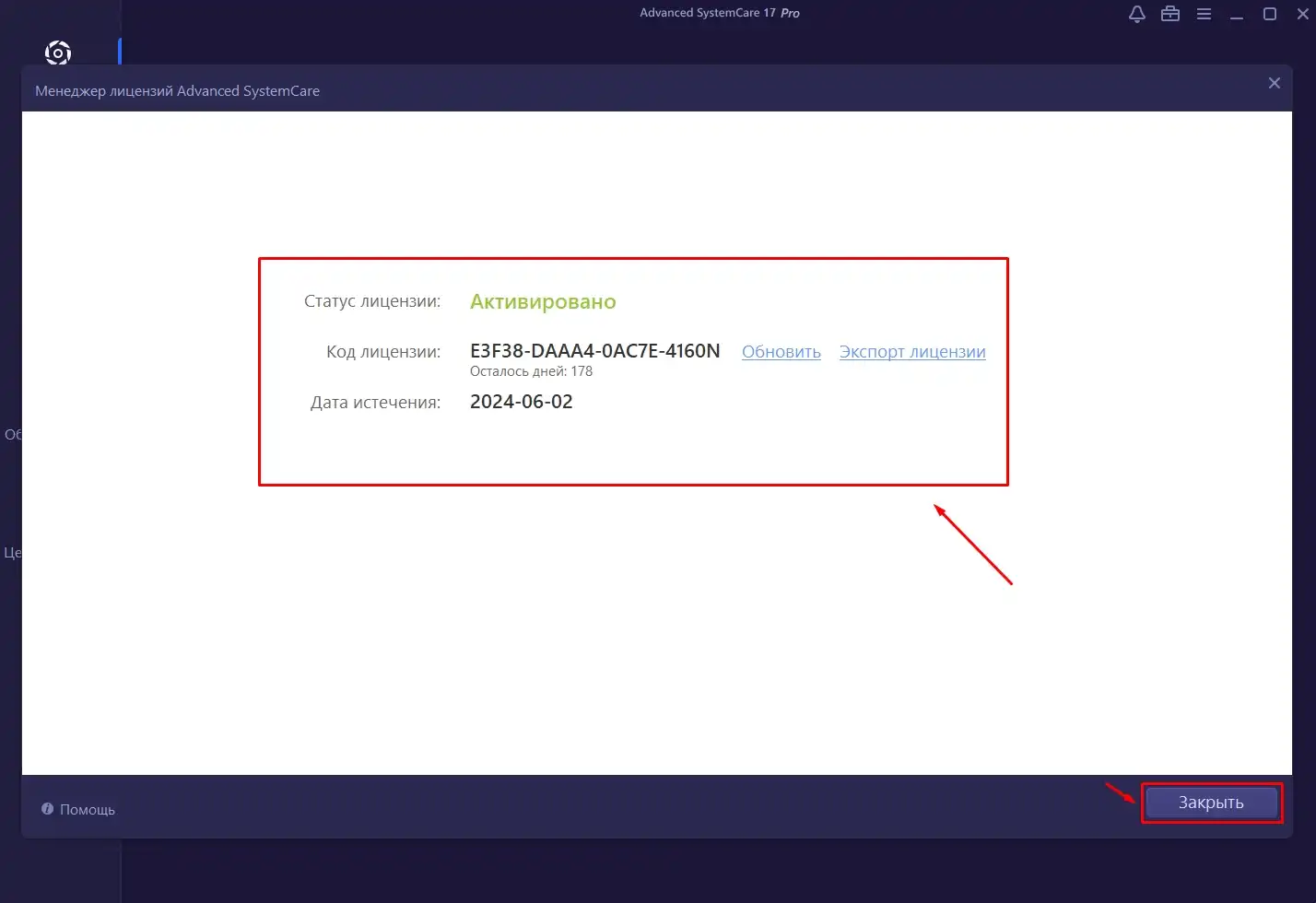Click the expiration date 2024-06-02

[521, 402]
